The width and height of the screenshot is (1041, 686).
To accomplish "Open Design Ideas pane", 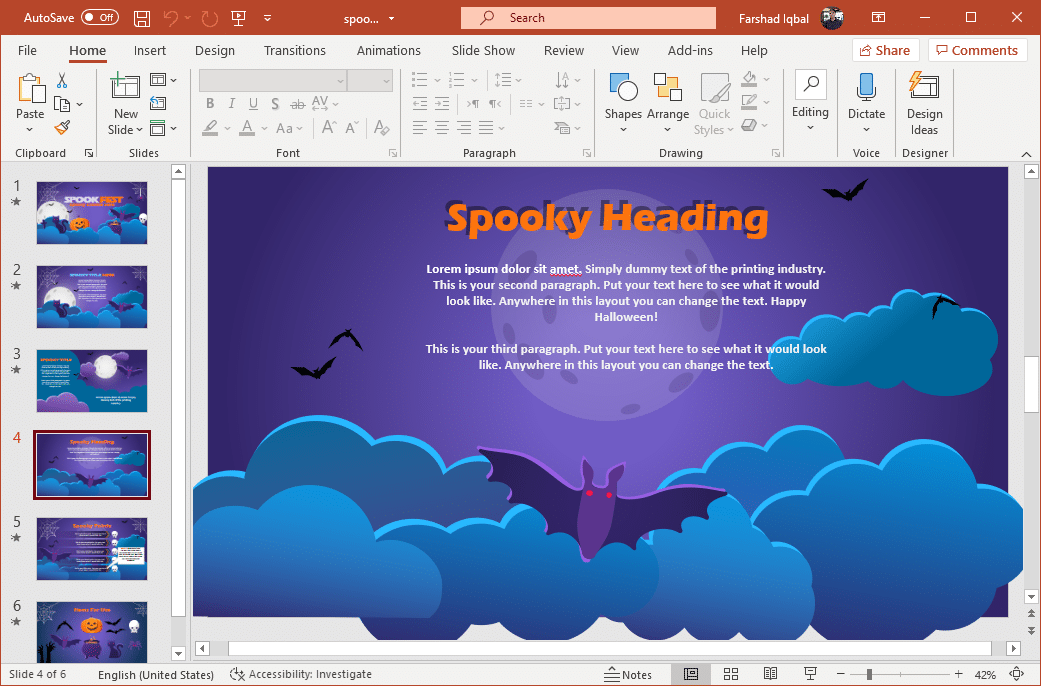I will coord(924,103).
